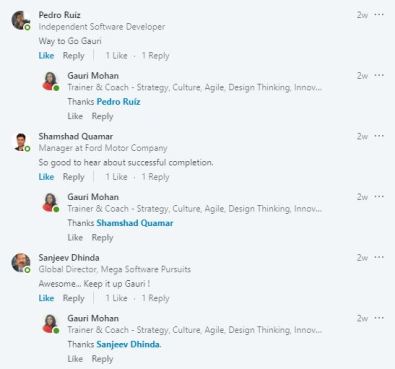Like Gauri's "Thanks Pedro Ruiz" reply
This screenshot has height=369, width=395.
pos(75,116)
